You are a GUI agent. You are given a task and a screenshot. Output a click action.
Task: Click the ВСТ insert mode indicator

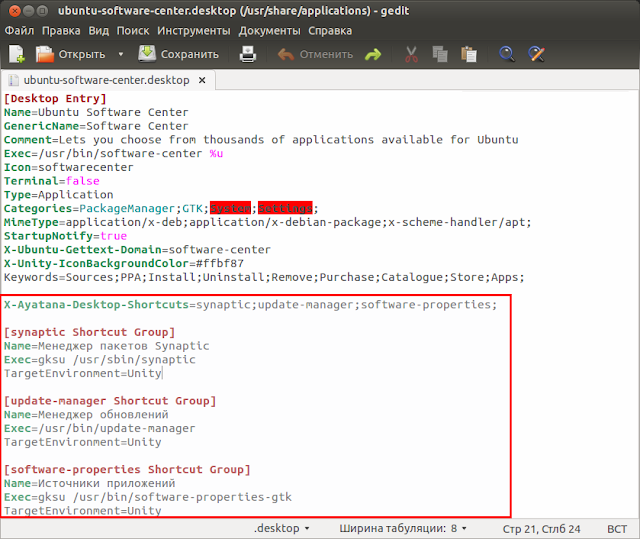pyautogui.click(x=617, y=529)
